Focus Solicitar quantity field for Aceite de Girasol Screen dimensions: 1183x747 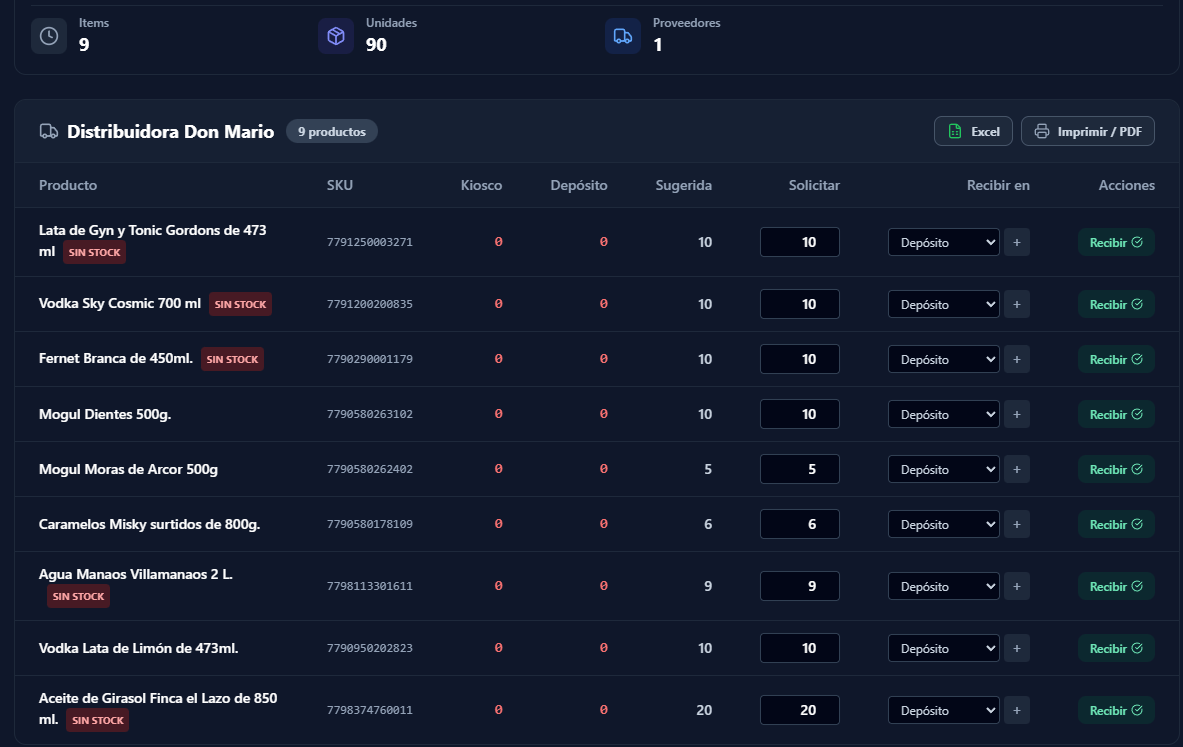799,710
